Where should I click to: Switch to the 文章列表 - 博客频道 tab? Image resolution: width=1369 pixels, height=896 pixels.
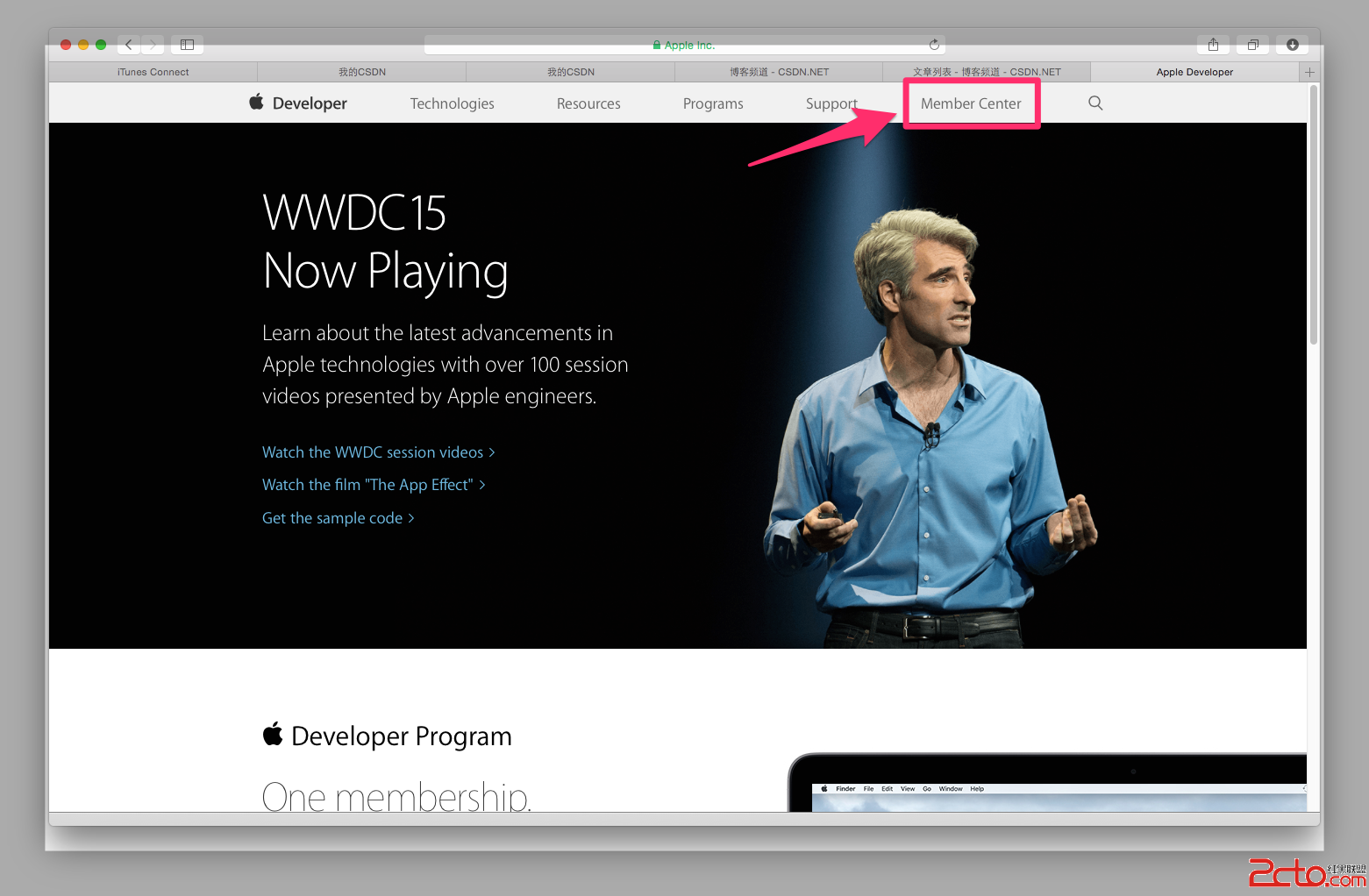[987, 72]
